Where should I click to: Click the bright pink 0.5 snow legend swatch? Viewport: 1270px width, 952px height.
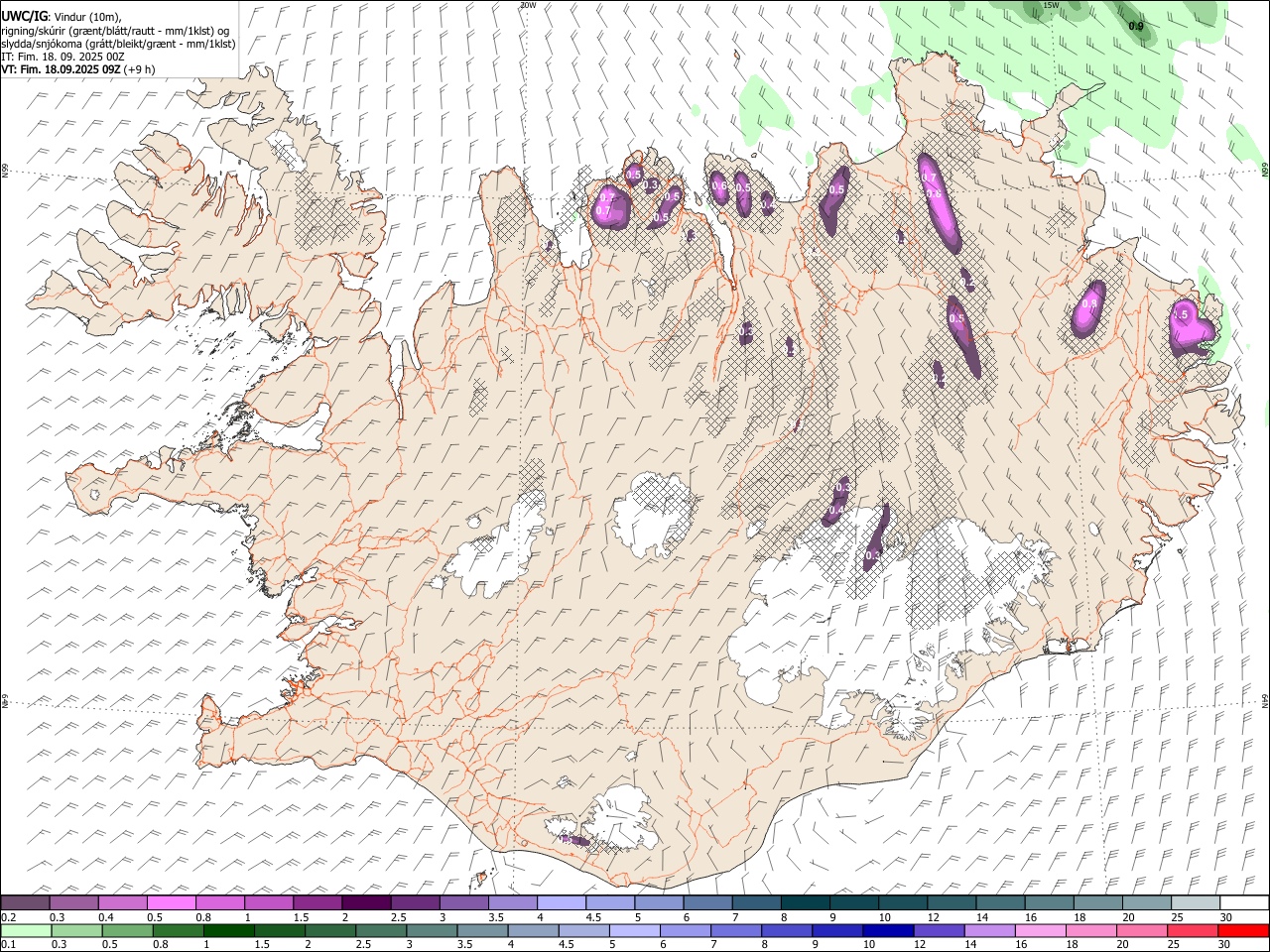click(x=171, y=903)
